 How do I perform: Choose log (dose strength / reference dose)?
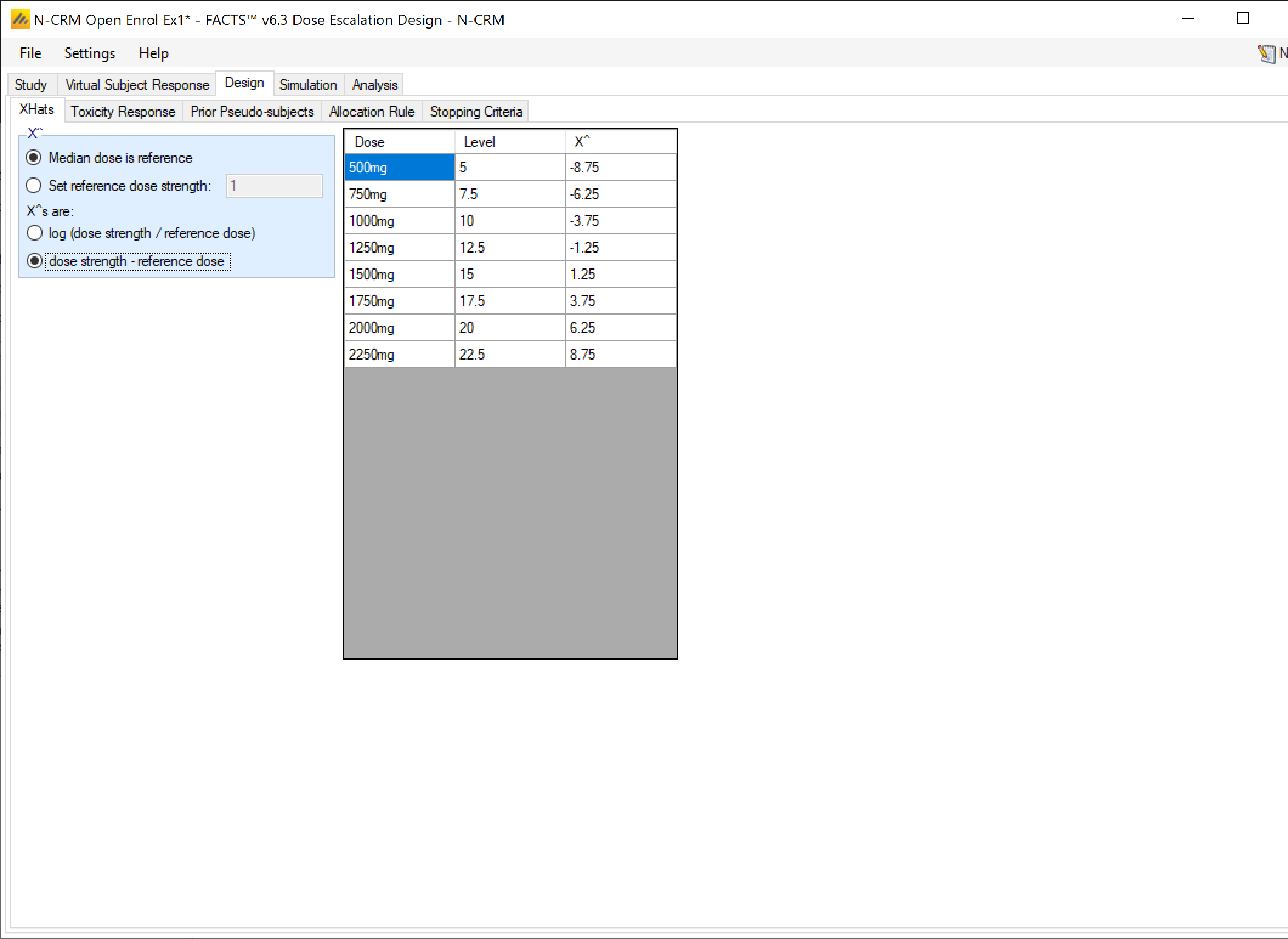(34, 233)
